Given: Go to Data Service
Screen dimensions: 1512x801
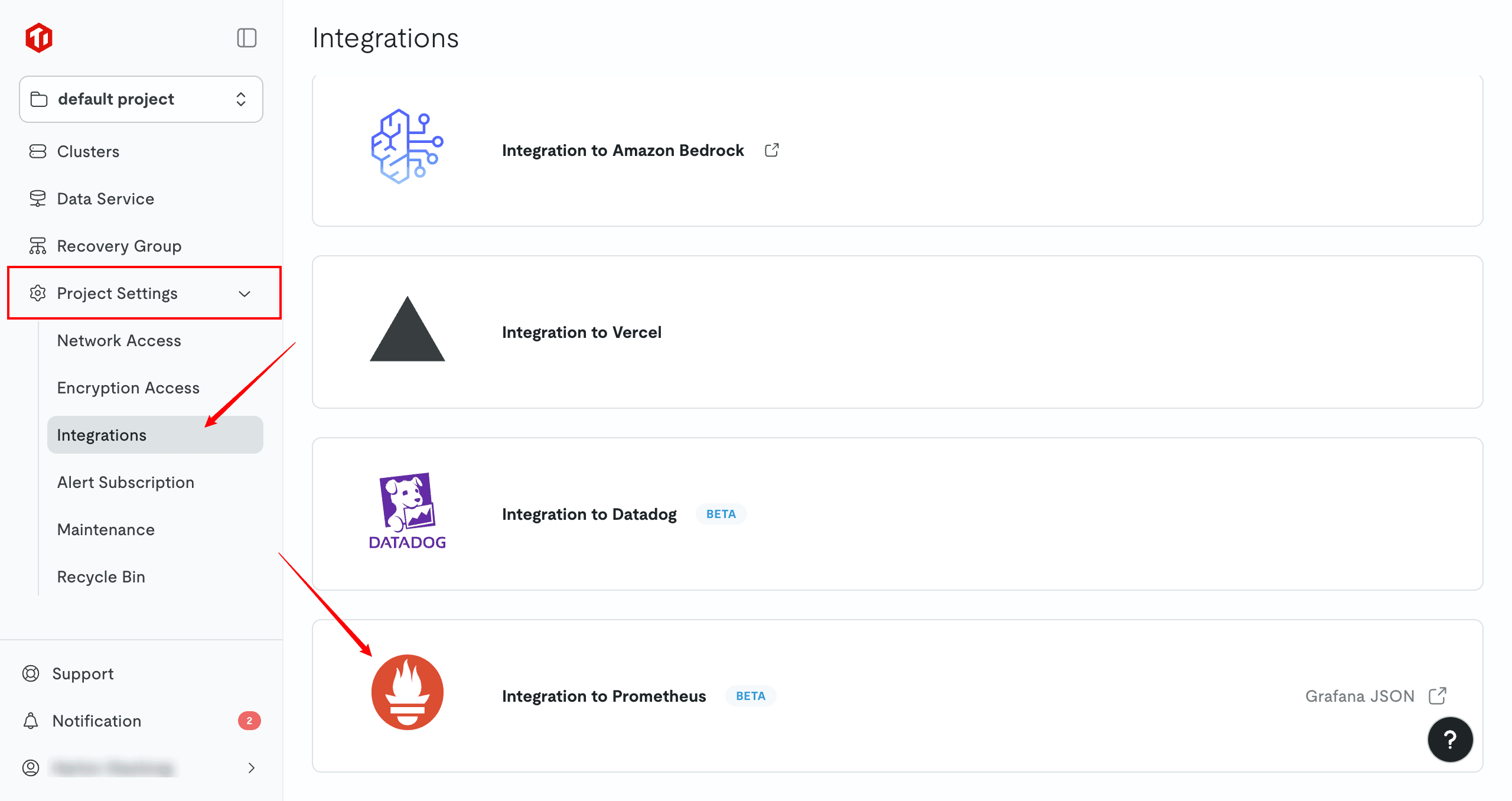Looking at the screenshot, I should tap(105, 199).
